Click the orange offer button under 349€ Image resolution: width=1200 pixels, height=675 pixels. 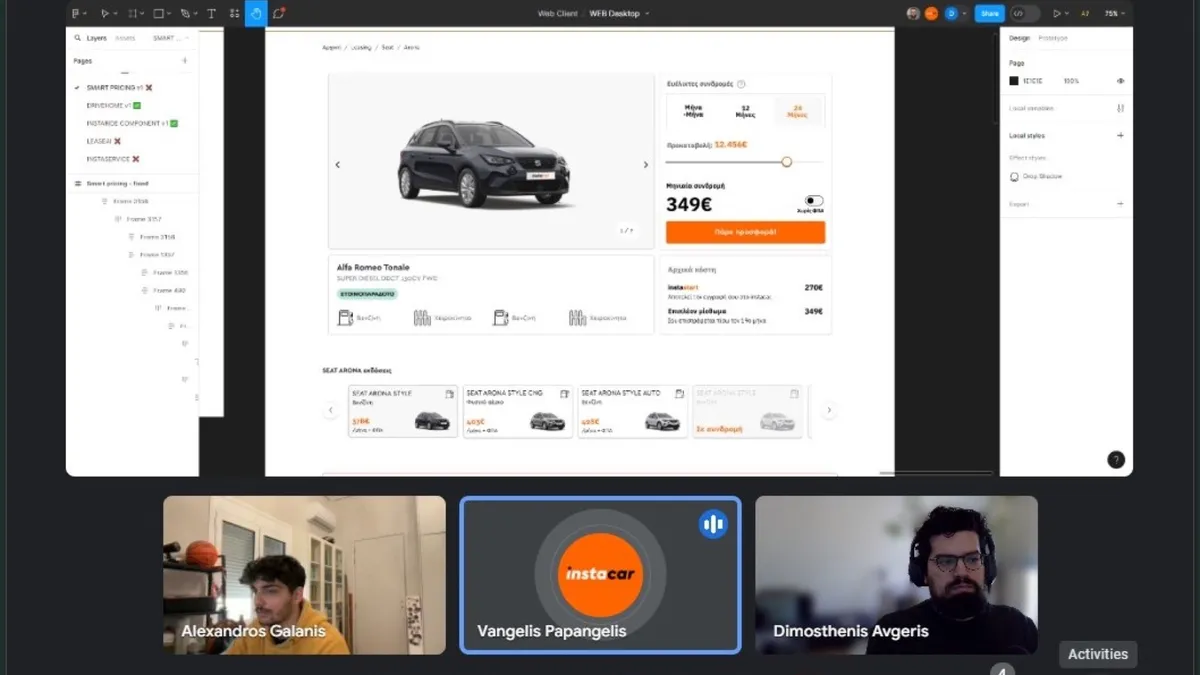click(x=745, y=232)
